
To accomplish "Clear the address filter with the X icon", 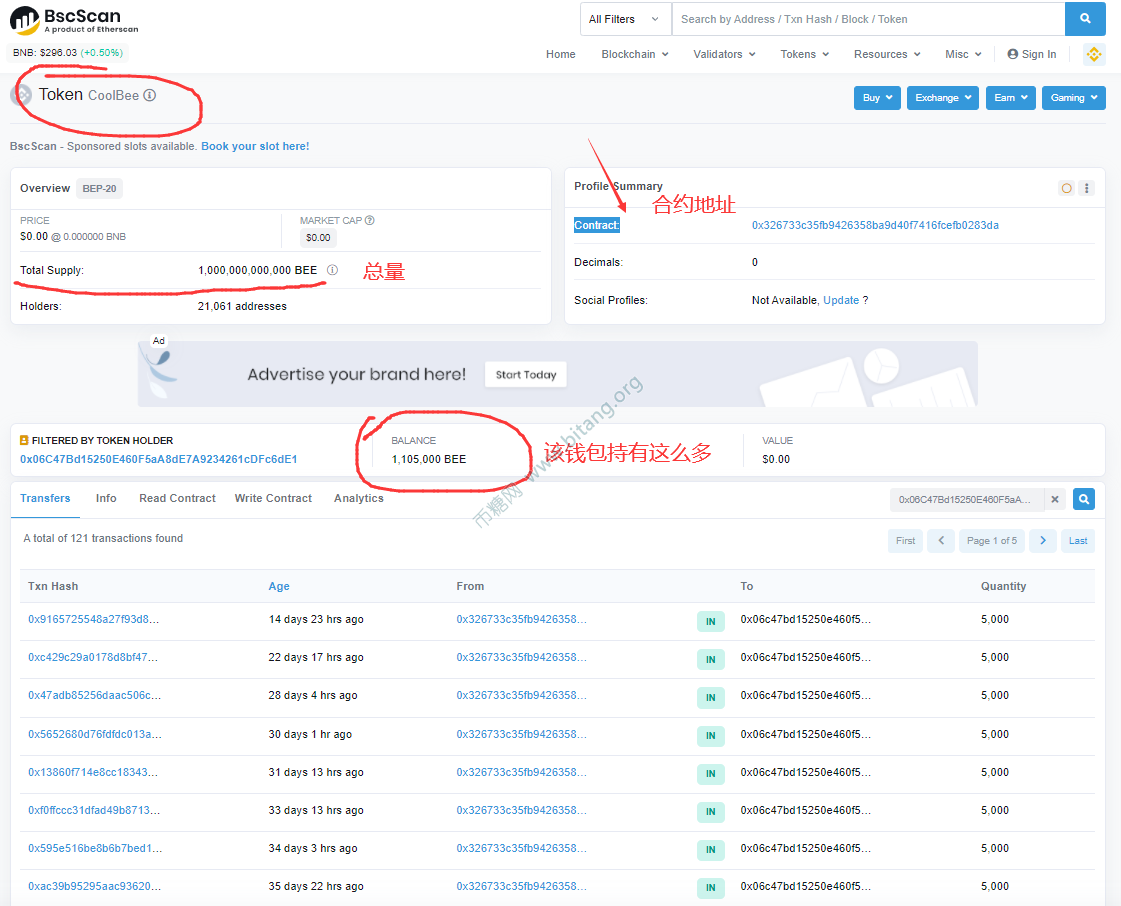I will point(1055,499).
